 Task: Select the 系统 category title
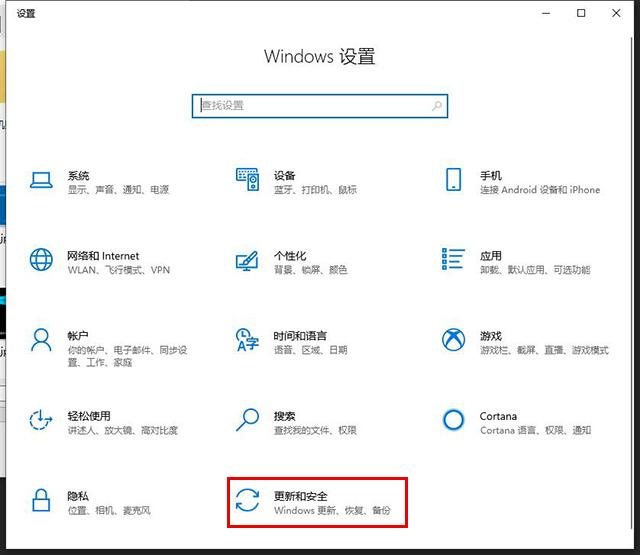coord(78,176)
